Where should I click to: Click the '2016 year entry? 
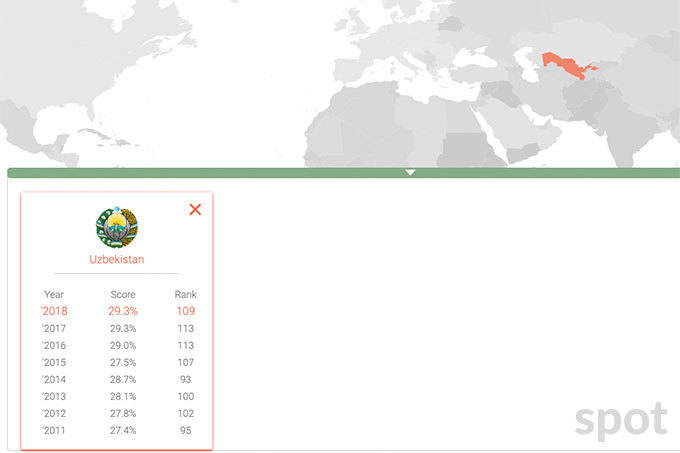[x=54, y=345]
